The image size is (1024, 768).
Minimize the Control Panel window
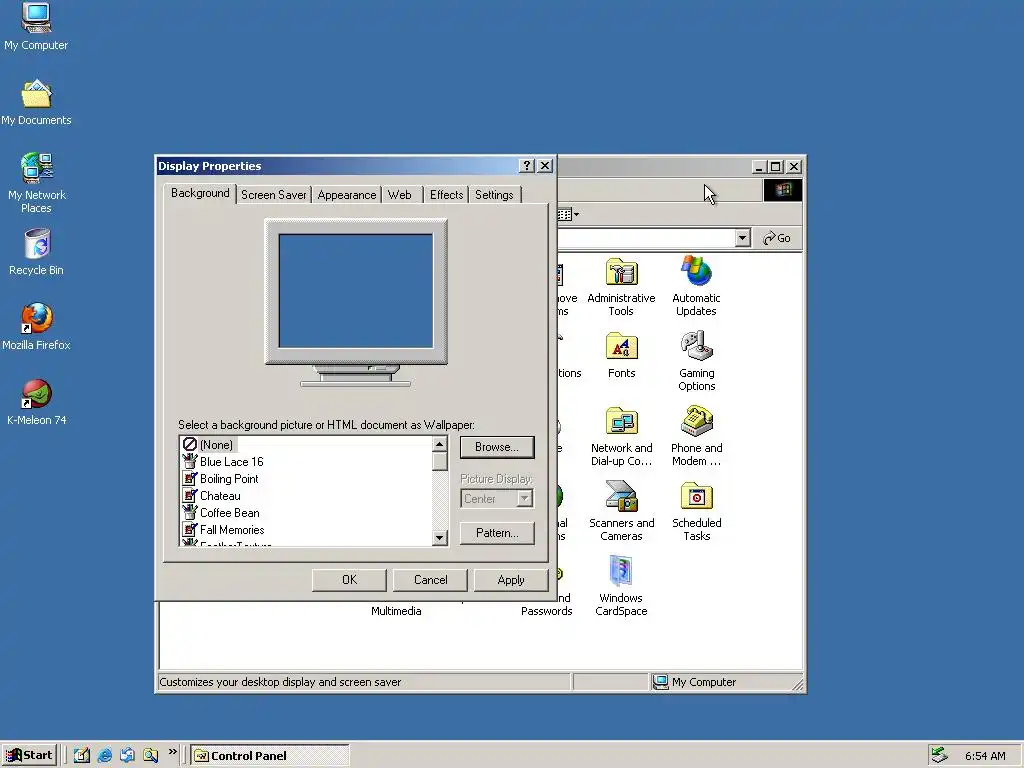[758, 167]
